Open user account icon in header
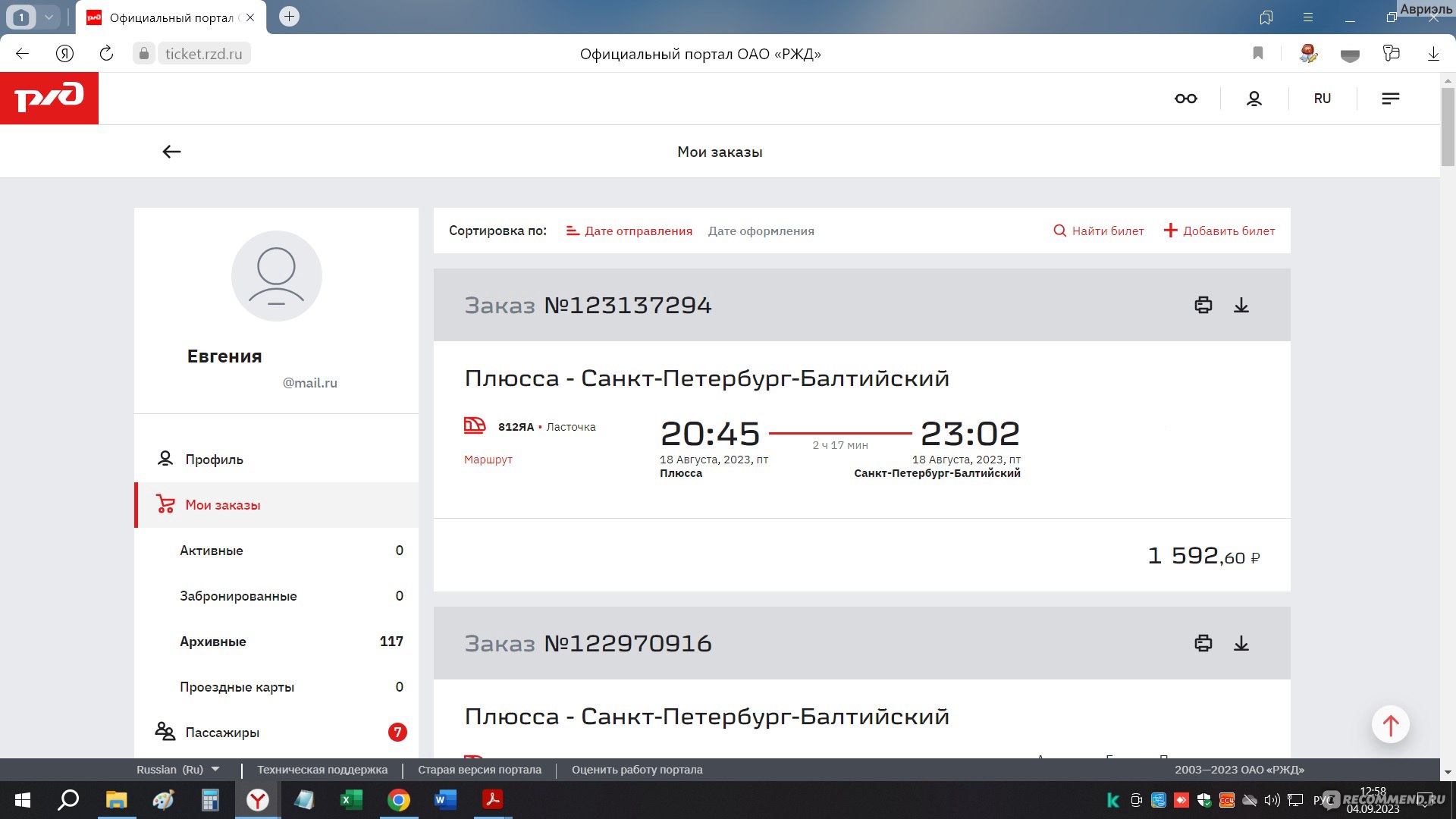Image resolution: width=1456 pixels, height=819 pixels. pyautogui.click(x=1254, y=99)
